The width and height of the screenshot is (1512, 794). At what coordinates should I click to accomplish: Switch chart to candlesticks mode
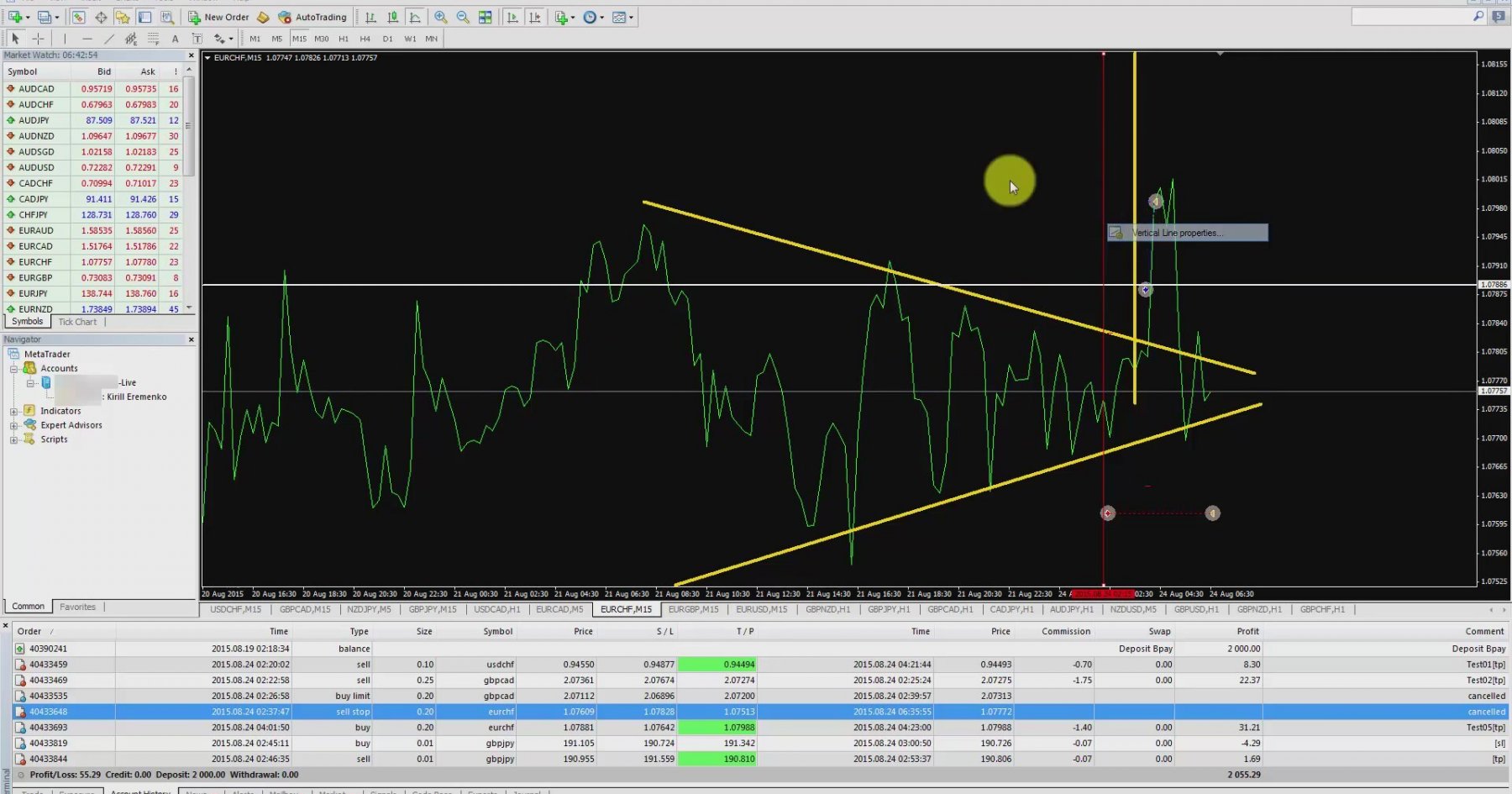click(392, 17)
